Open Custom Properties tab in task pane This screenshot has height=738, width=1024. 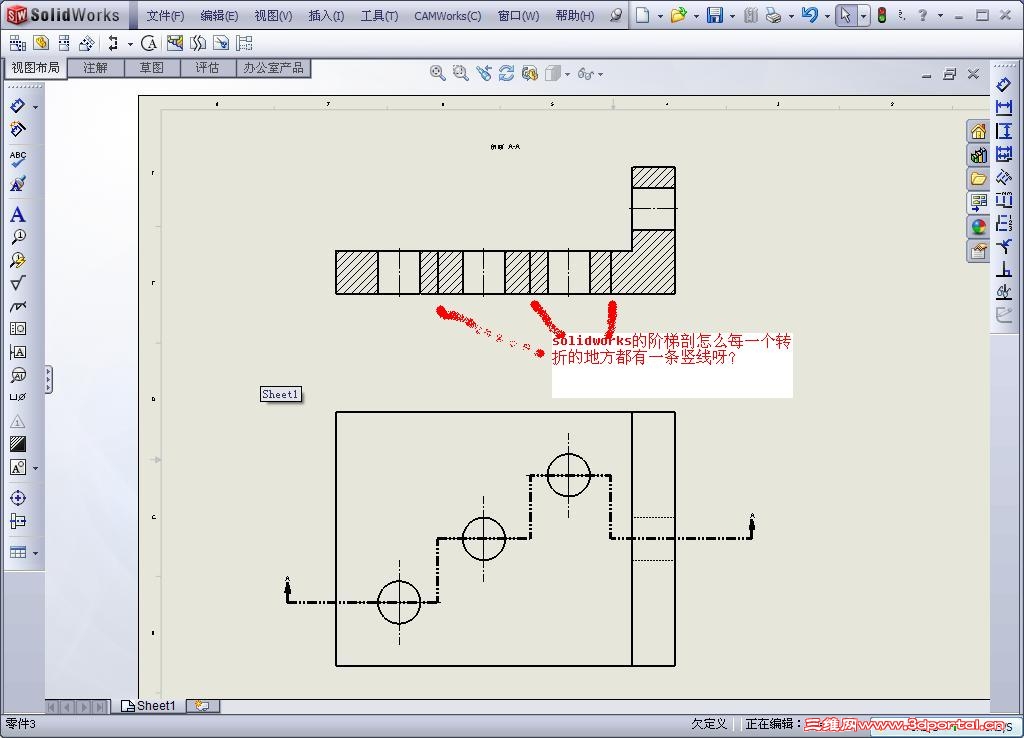click(978, 251)
